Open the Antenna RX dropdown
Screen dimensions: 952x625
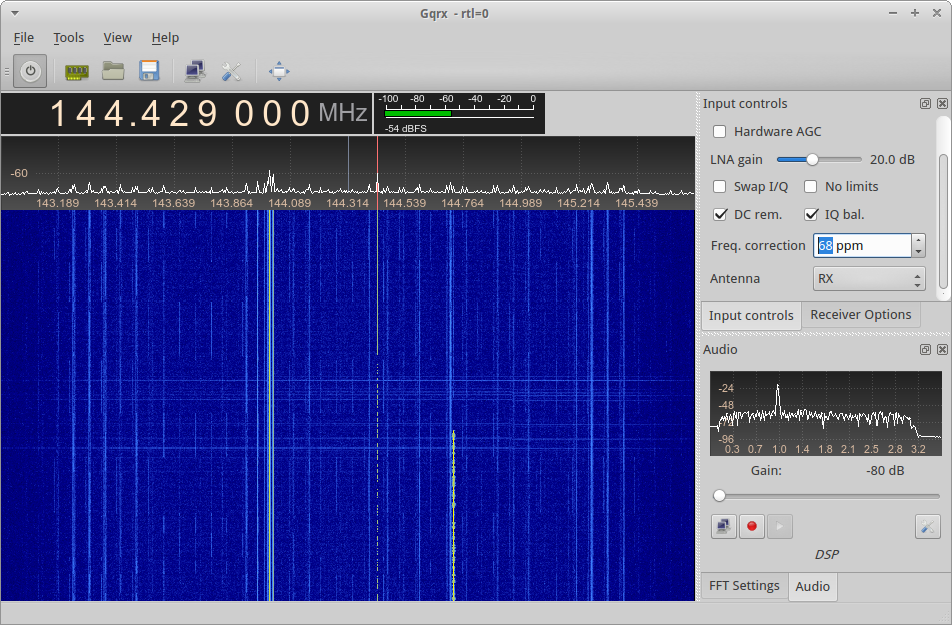[869, 279]
